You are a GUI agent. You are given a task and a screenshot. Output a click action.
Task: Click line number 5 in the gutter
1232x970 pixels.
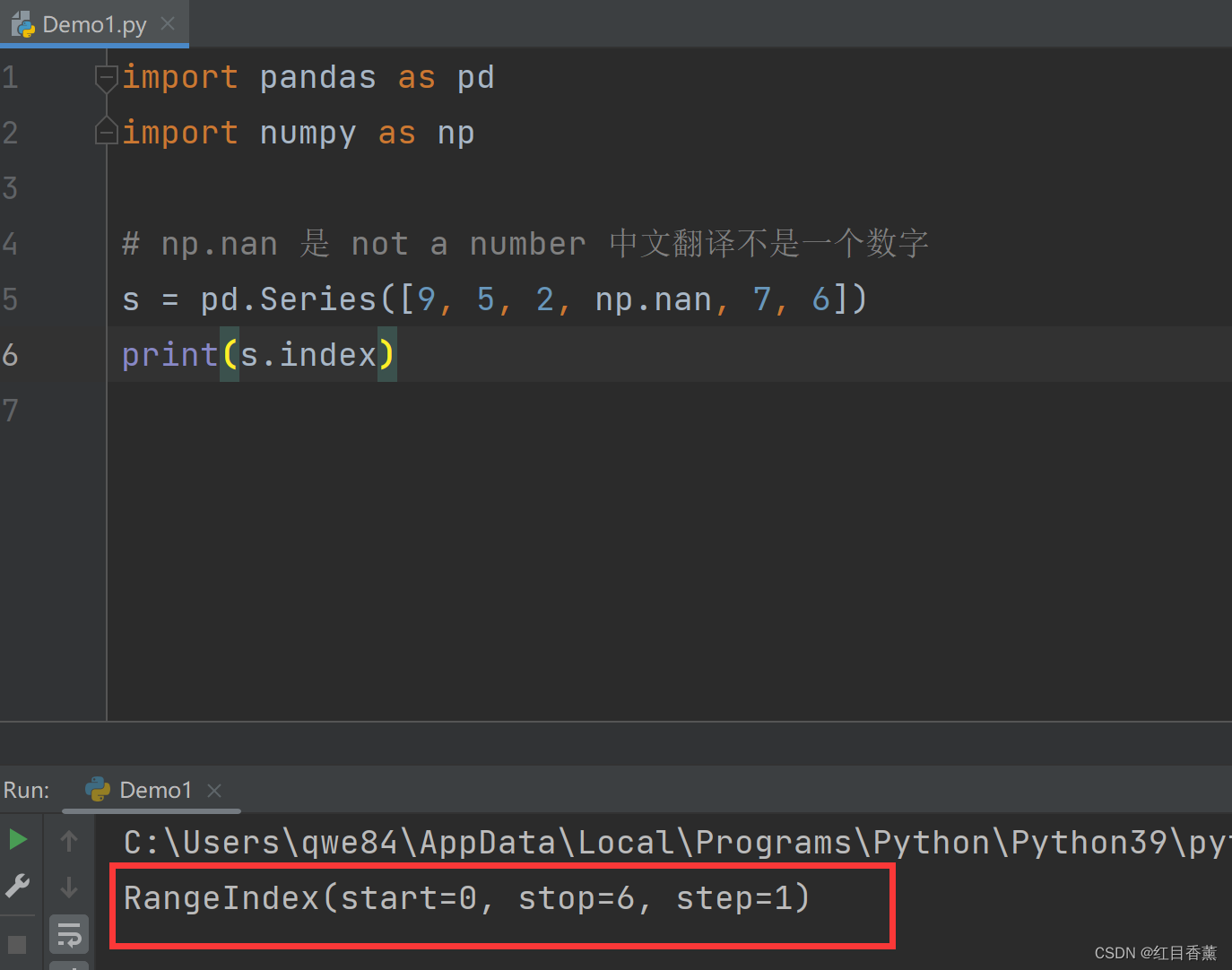tap(10, 299)
